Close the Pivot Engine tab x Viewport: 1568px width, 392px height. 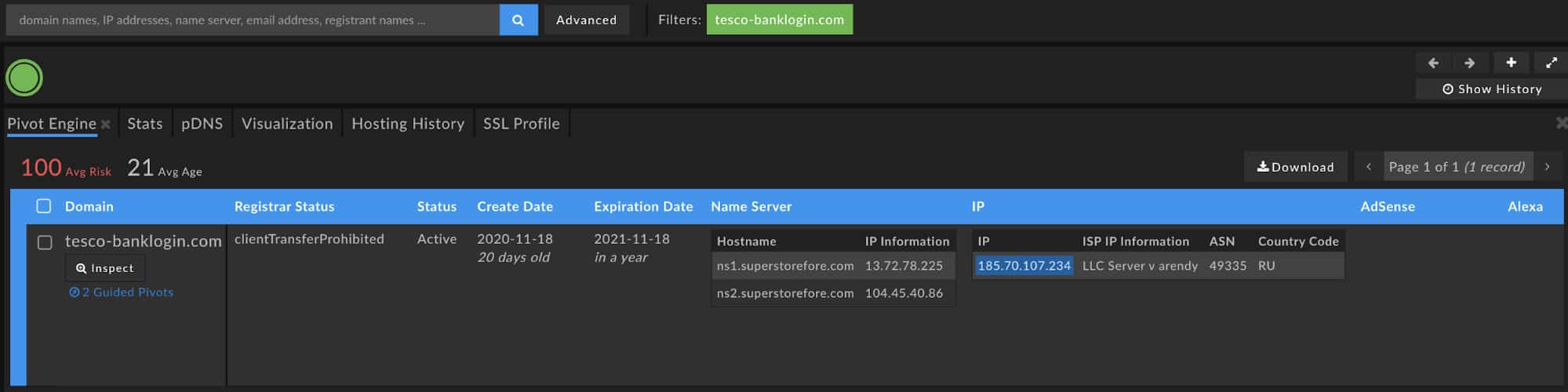[105, 124]
